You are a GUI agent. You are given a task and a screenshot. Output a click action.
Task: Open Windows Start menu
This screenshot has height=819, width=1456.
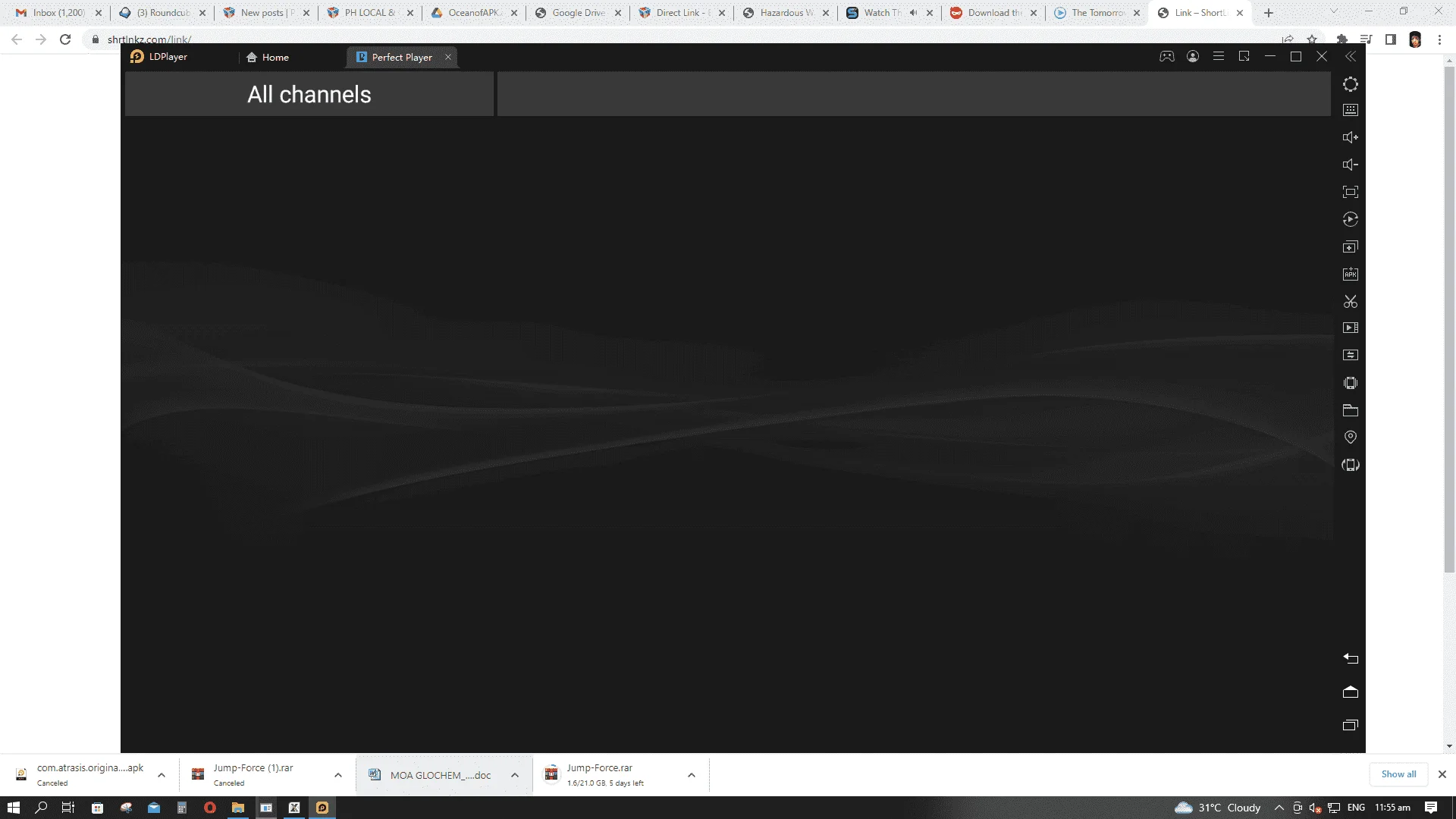click(x=13, y=808)
